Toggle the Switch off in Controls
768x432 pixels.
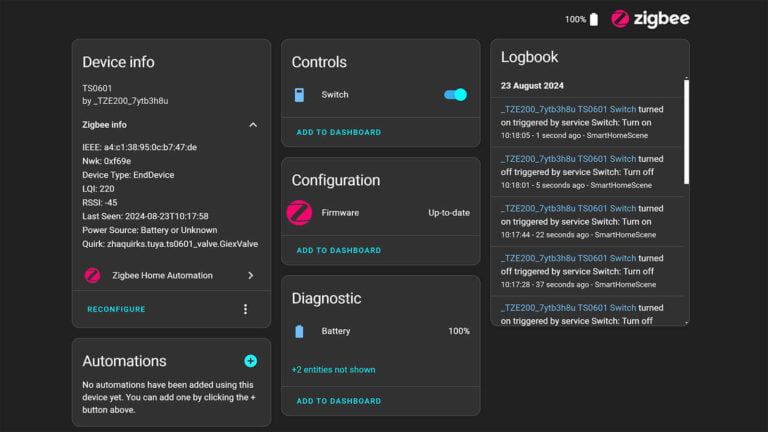coord(455,95)
